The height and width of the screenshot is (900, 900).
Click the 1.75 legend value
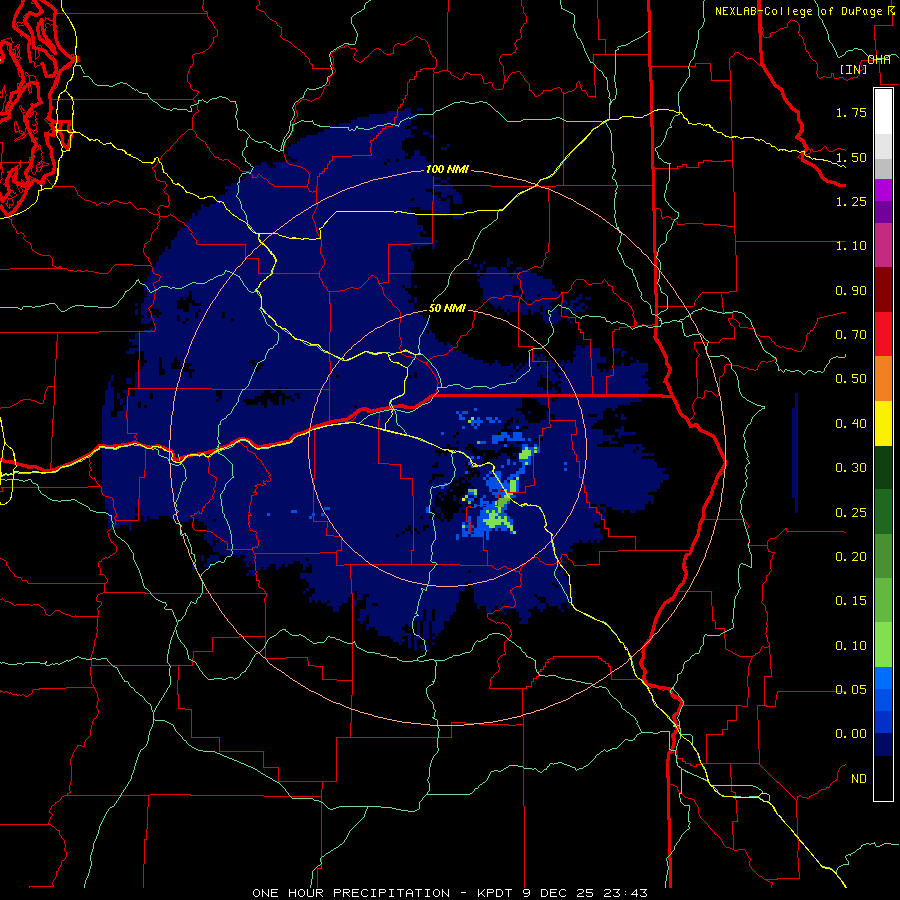coord(851,112)
